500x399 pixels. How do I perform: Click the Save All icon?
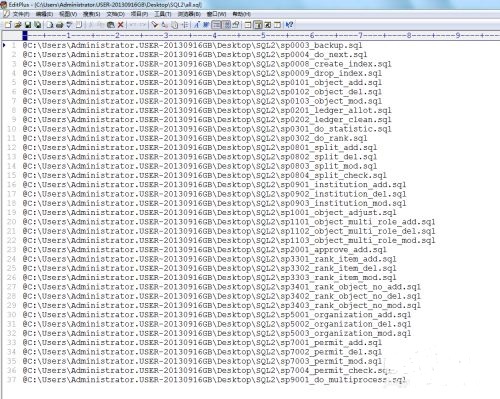pos(38,25)
